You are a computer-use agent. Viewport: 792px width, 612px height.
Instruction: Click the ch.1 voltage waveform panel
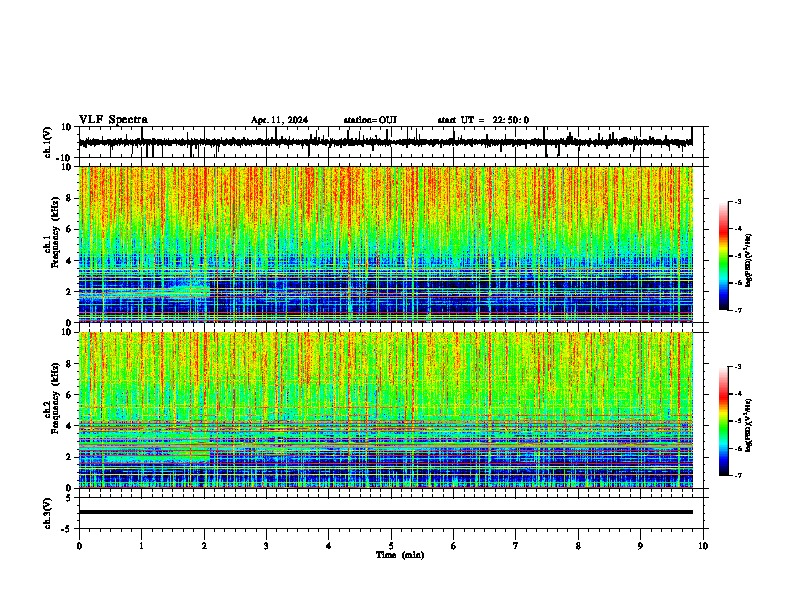click(393, 142)
